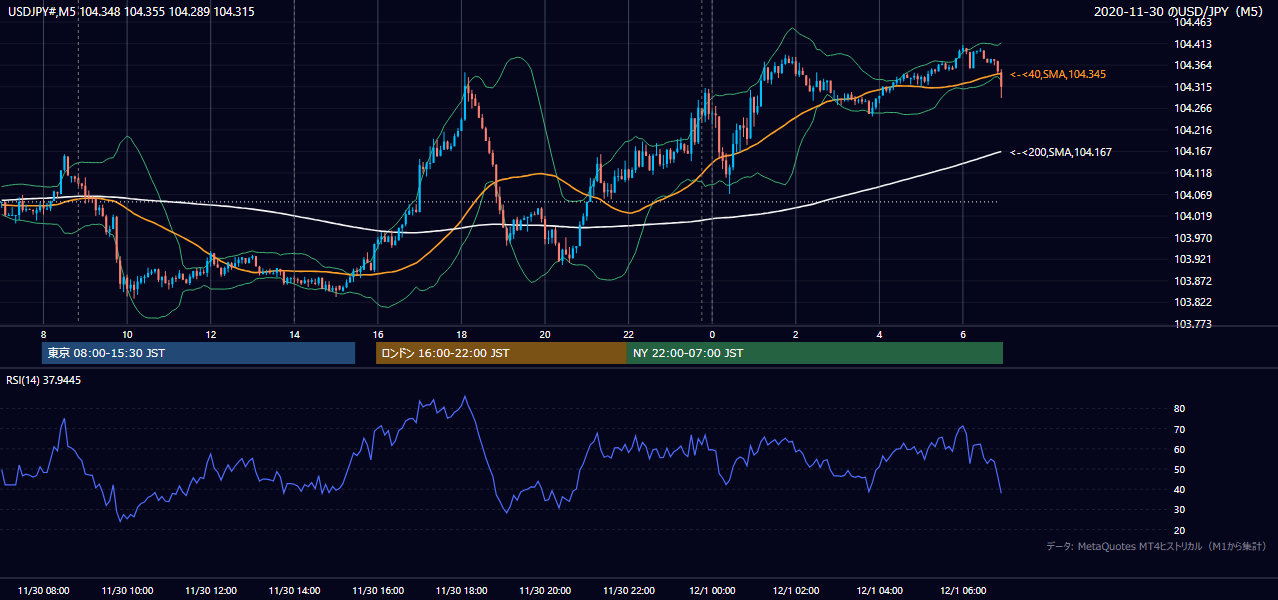Click the 11/30 12:00 time label

(x=210, y=591)
